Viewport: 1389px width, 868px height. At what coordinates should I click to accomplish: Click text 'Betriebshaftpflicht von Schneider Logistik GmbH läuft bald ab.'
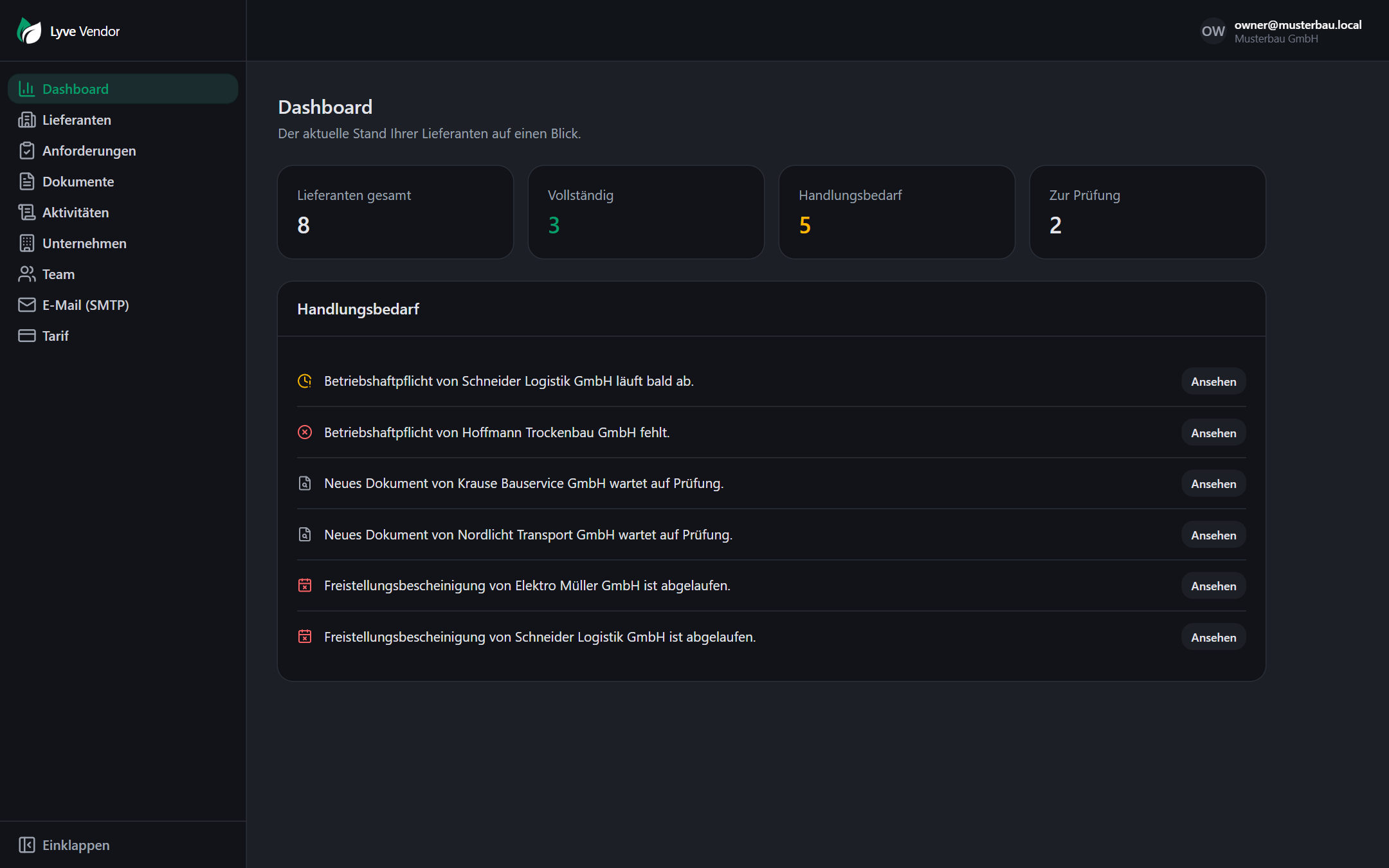pos(509,381)
